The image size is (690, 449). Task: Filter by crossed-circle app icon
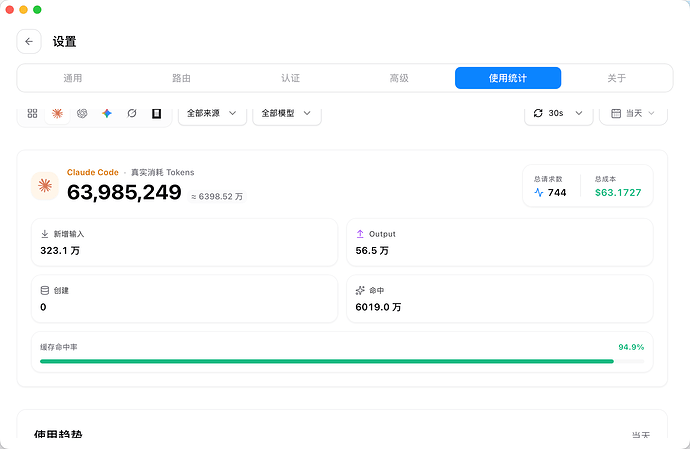pos(132,113)
